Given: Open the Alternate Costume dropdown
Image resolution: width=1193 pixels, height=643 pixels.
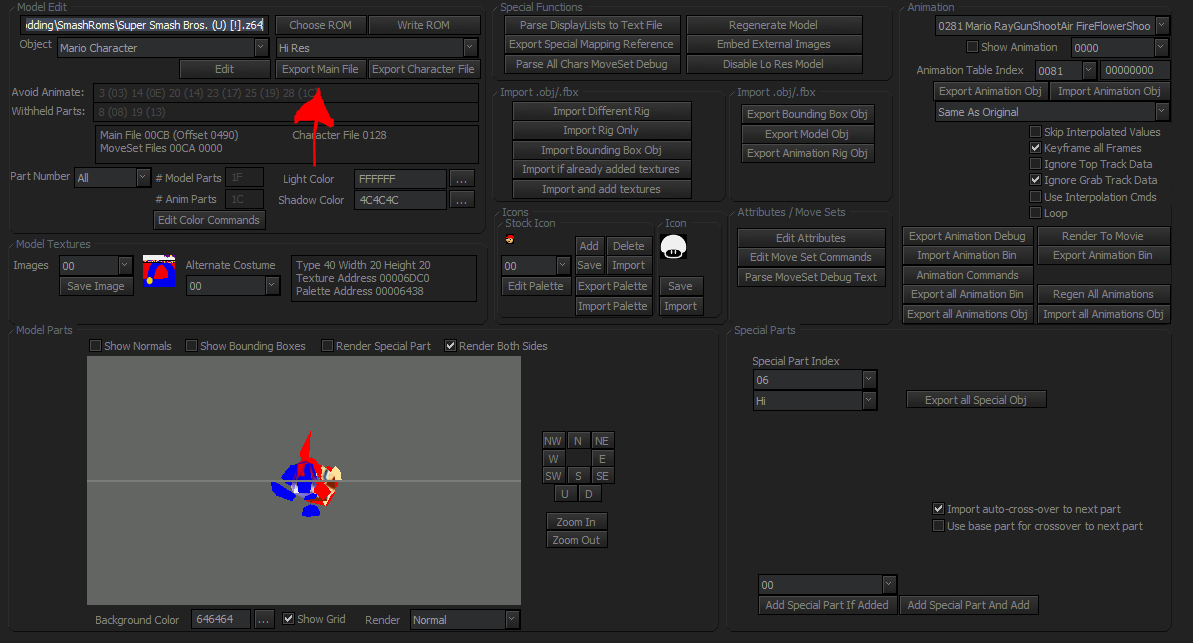Looking at the screenshot, I should [272, 285].
